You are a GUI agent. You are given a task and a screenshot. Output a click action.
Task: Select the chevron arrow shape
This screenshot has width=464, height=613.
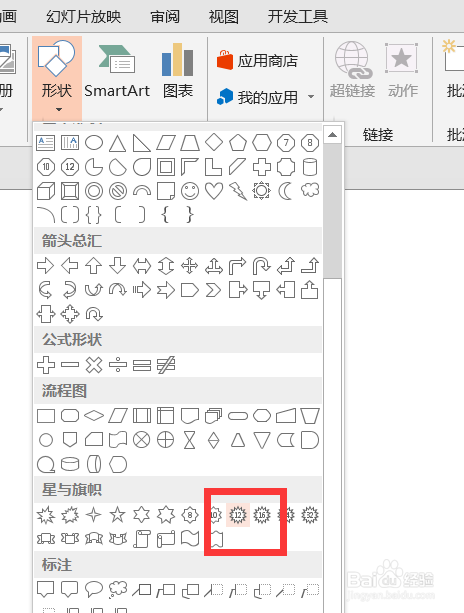pos(213,290)
